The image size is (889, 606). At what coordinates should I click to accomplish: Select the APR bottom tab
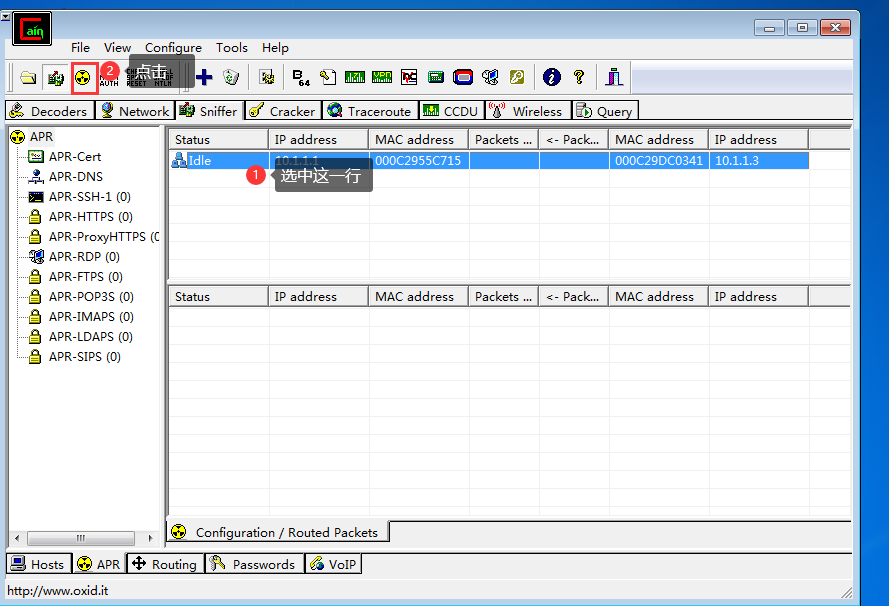[100, 563]
